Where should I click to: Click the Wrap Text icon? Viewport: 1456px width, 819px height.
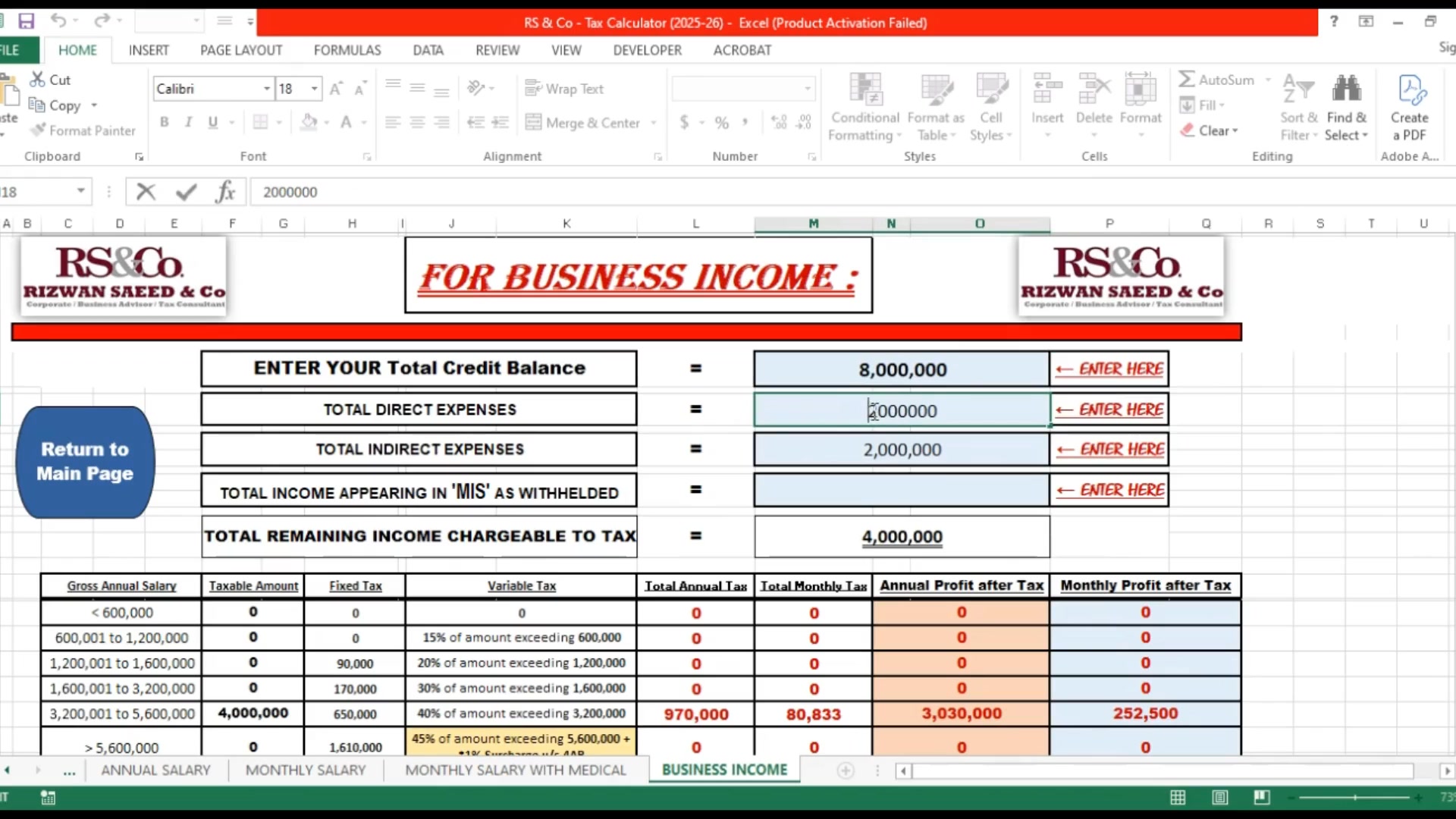[x=533, y=89]
